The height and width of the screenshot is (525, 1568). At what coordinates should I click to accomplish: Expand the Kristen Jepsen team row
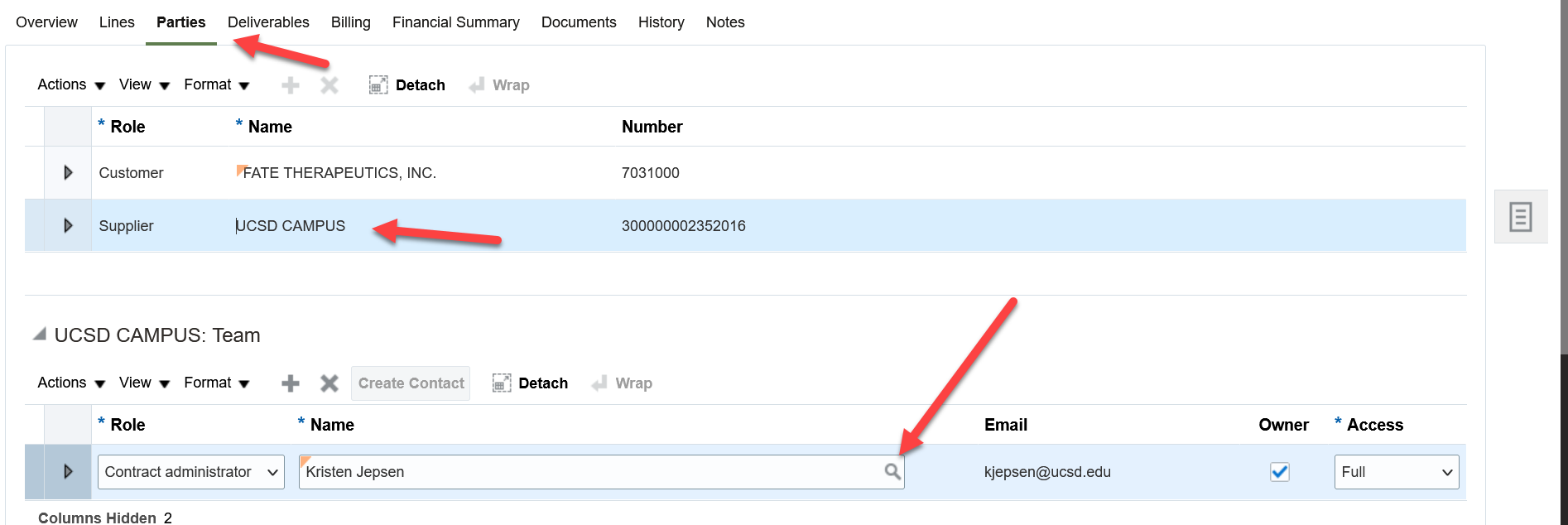[x=68, y=471]
